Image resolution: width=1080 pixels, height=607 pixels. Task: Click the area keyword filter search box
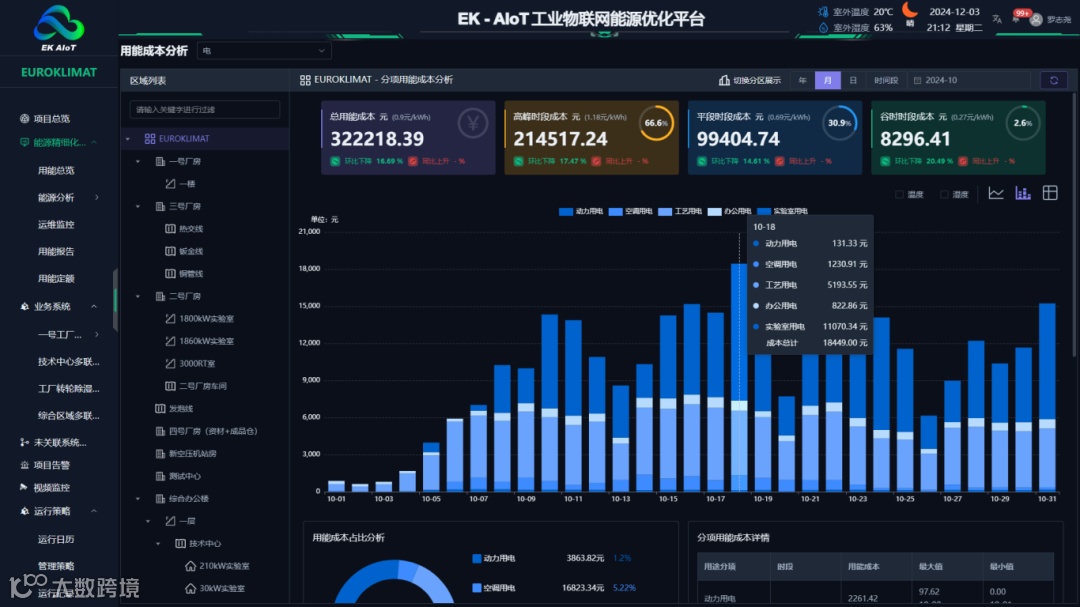pos(205,110)
